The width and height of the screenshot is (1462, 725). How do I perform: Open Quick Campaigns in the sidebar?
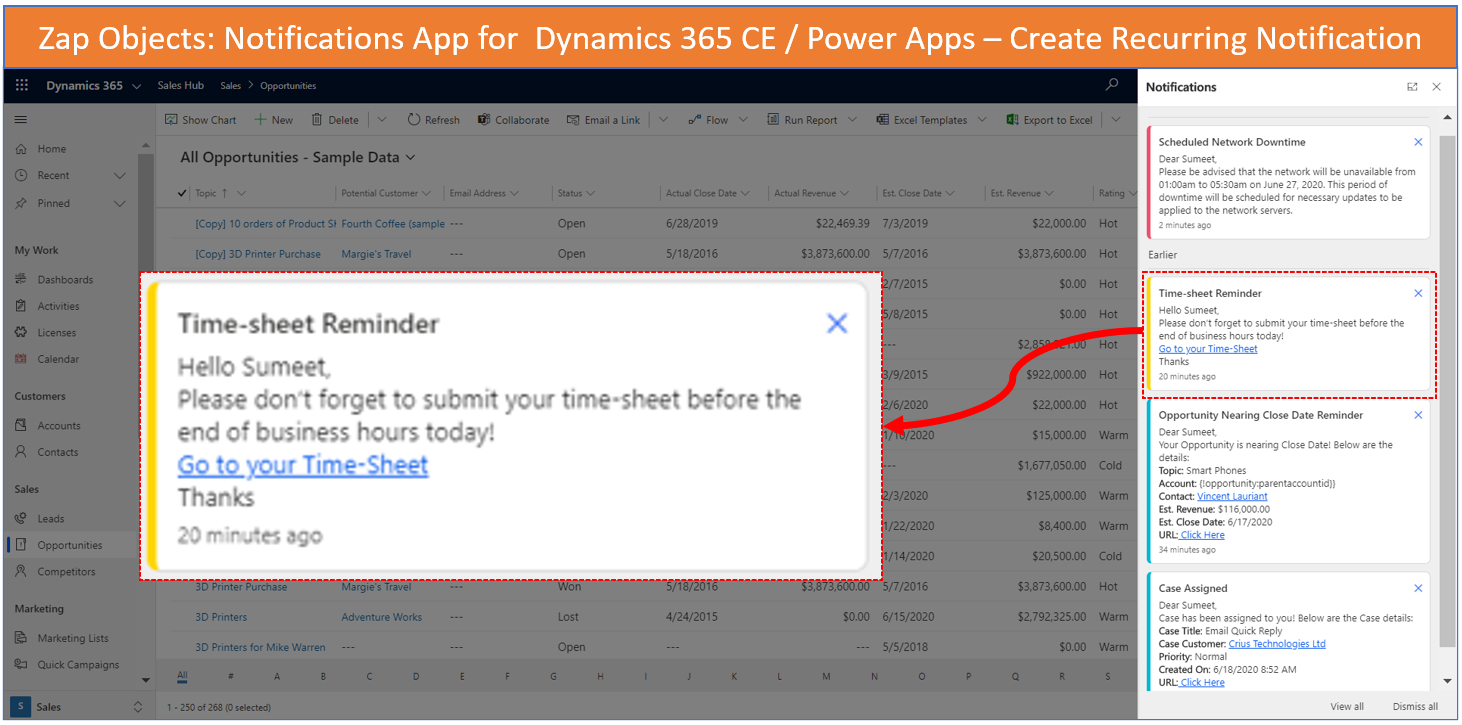pyautogui.click(x=78, y=665)
